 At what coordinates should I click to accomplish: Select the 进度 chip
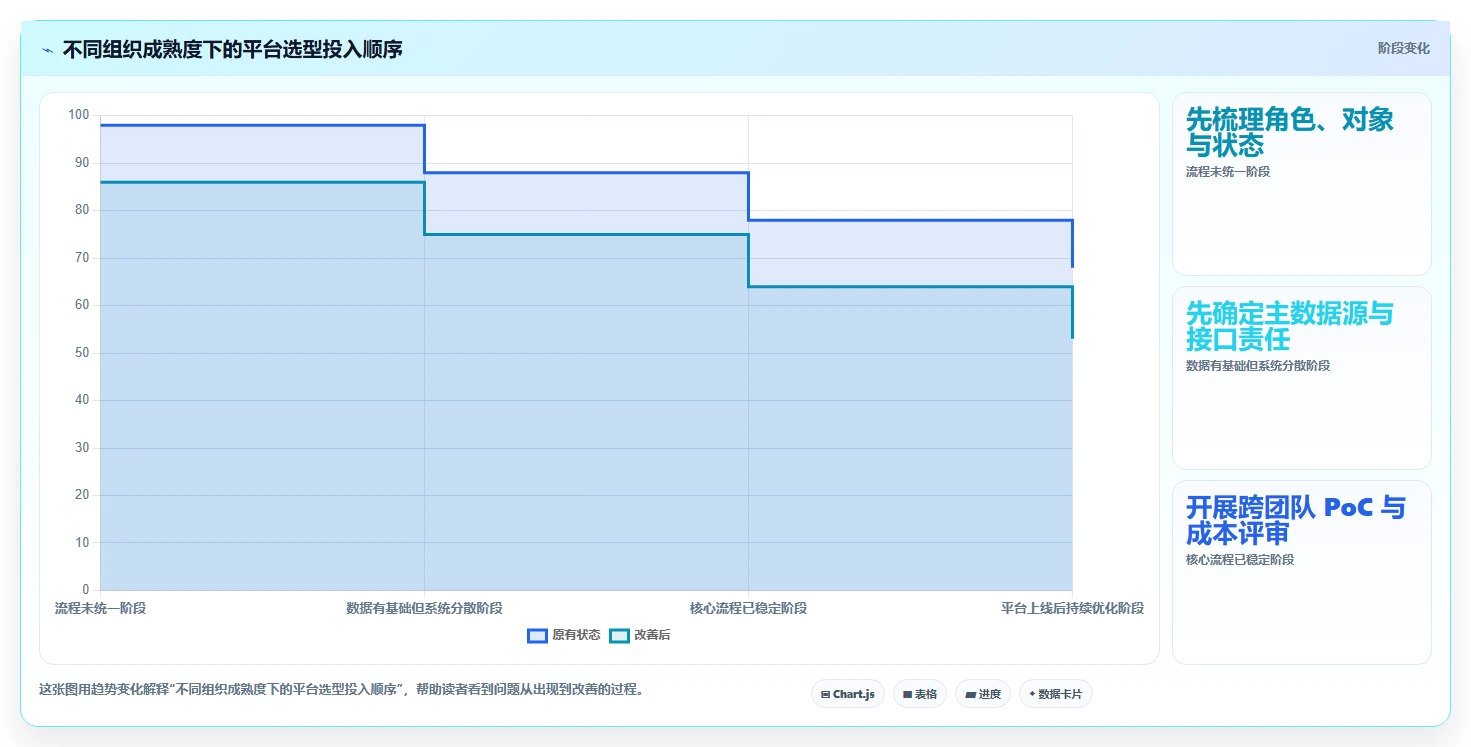point(983,694)
